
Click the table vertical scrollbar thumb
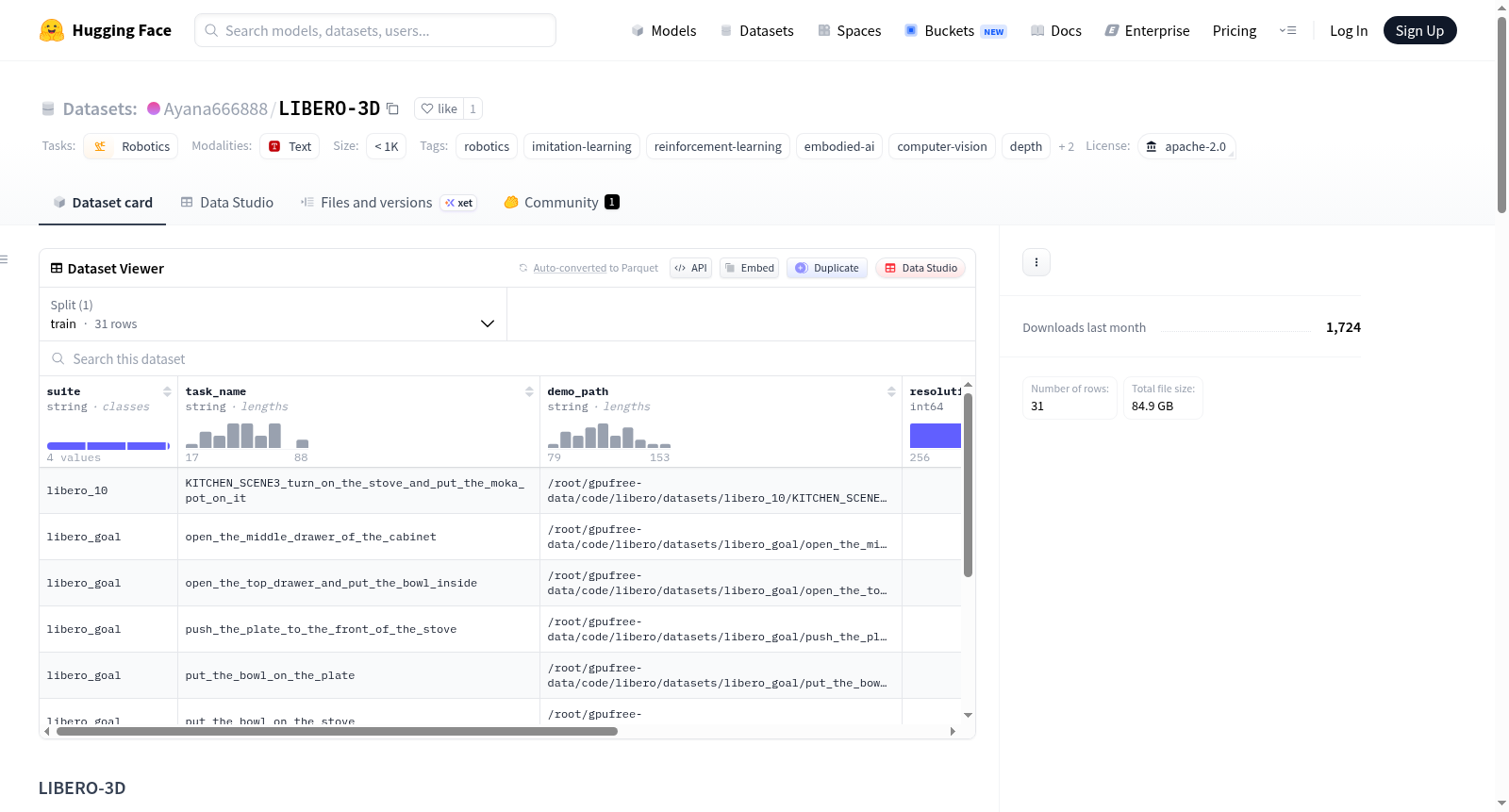pyautogui.click(x=968, y=485)
